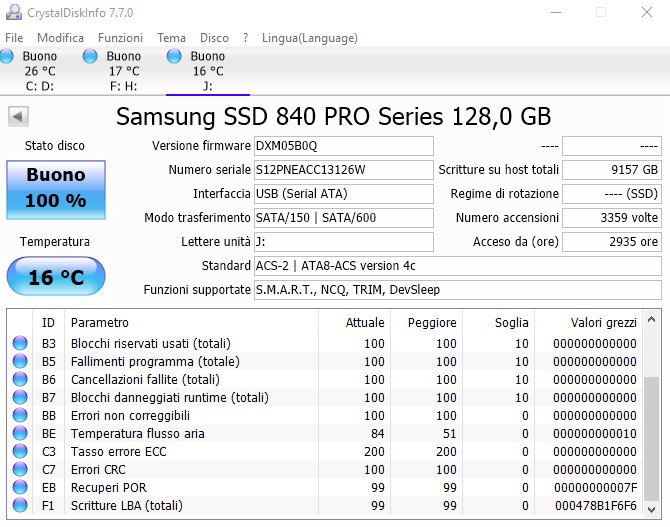Click status orb for B5 Fallimenti programma
Image resolution: width=670 pixels, height=527 pixels.
coord(20,361)
